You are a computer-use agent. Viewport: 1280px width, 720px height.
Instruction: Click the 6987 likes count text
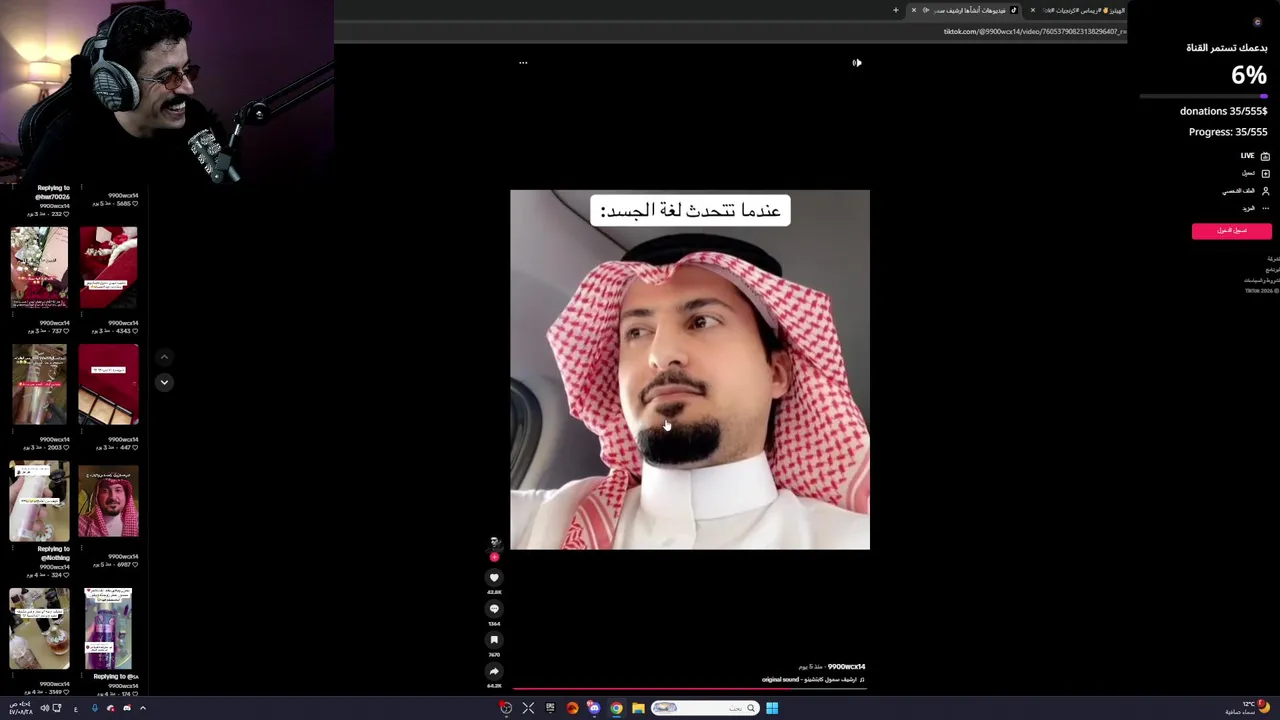click(125, 565)
